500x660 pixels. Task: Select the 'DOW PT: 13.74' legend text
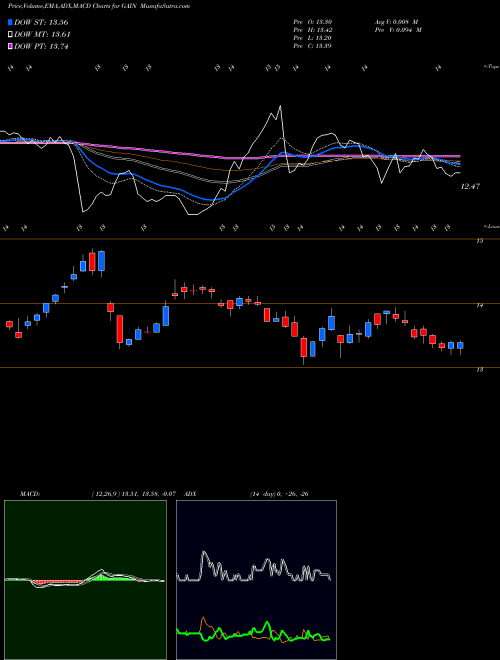(41, 46)
